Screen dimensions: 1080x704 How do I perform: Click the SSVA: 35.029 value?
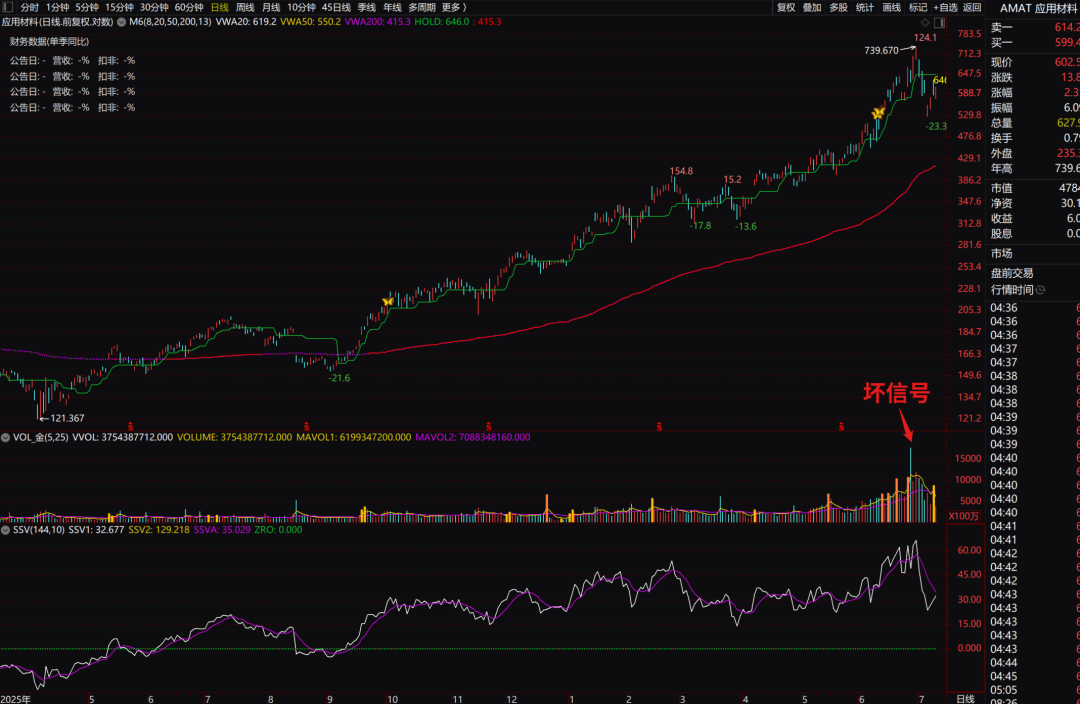click(x=222, y=530)
